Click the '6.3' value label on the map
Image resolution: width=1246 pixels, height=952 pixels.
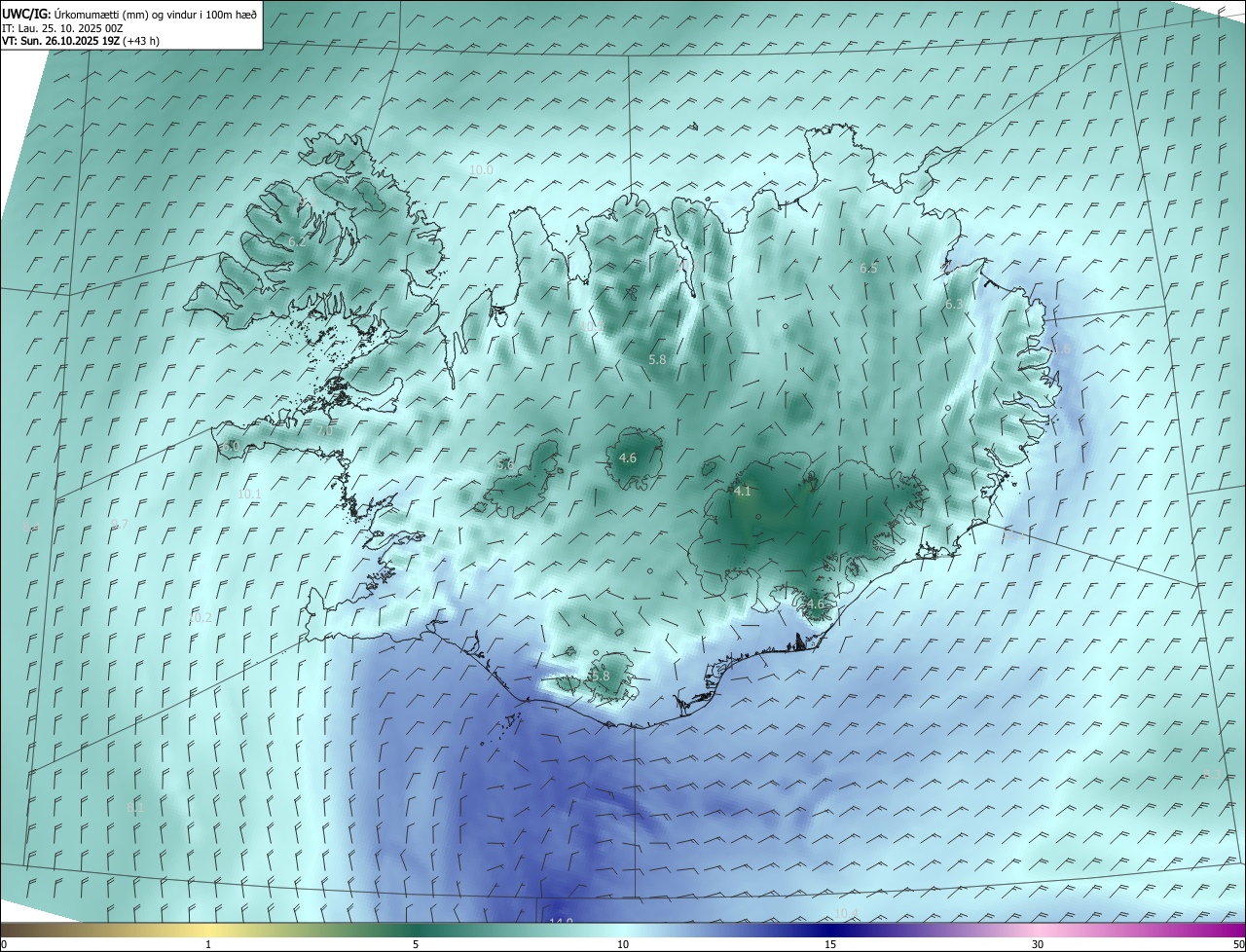(x=954, y=305)
